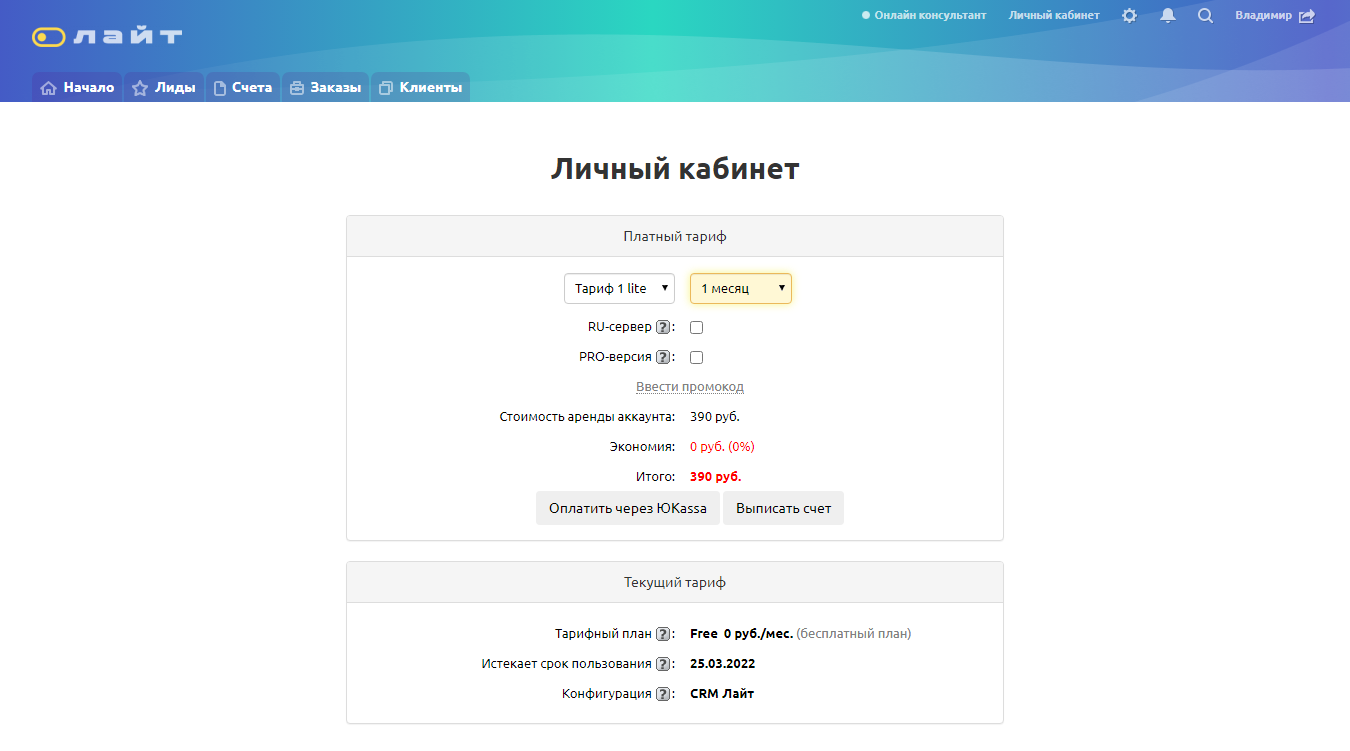Viewport: 1350px width, 751px height.
Task: Open notifications bell icon
Action: pos(1167,16)
